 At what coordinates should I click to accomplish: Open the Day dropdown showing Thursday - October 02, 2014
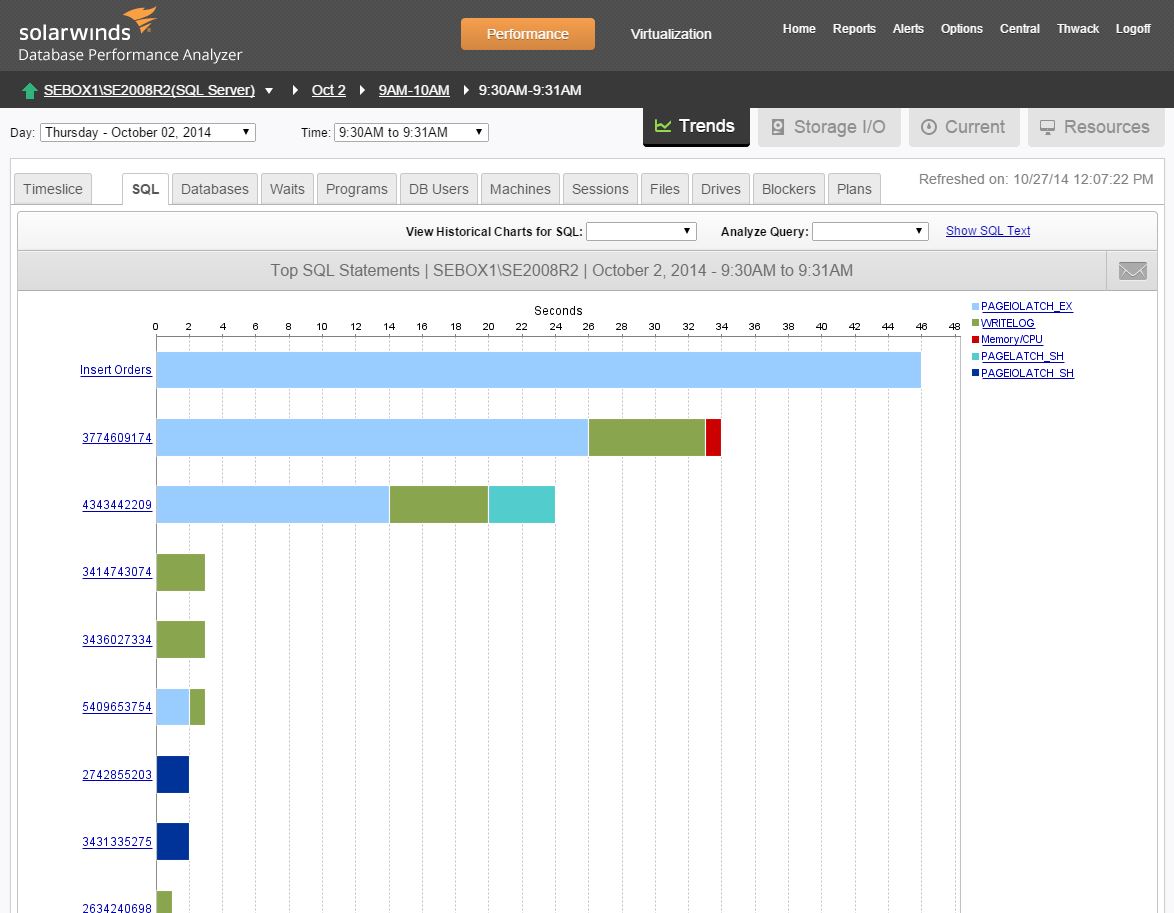147,133
